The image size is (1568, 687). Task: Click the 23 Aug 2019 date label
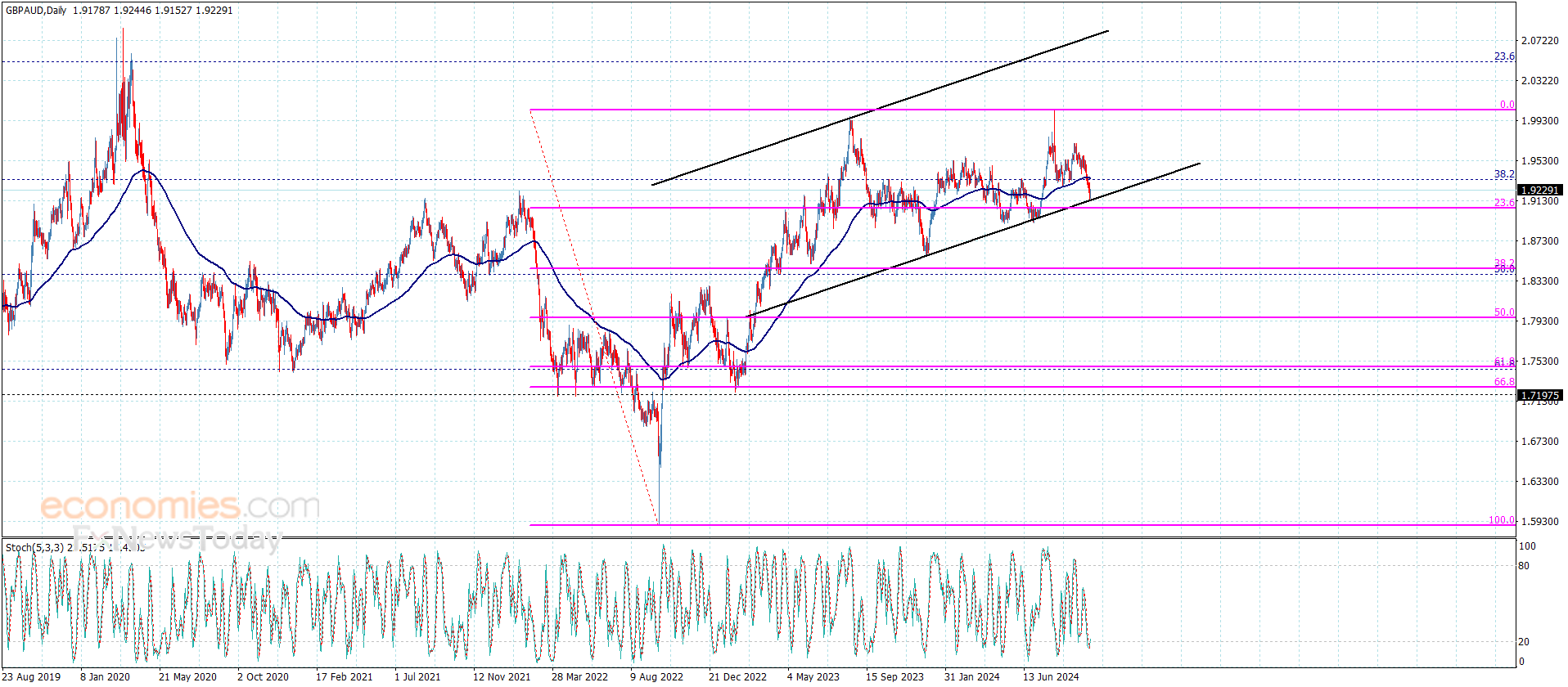coord(32,676)
